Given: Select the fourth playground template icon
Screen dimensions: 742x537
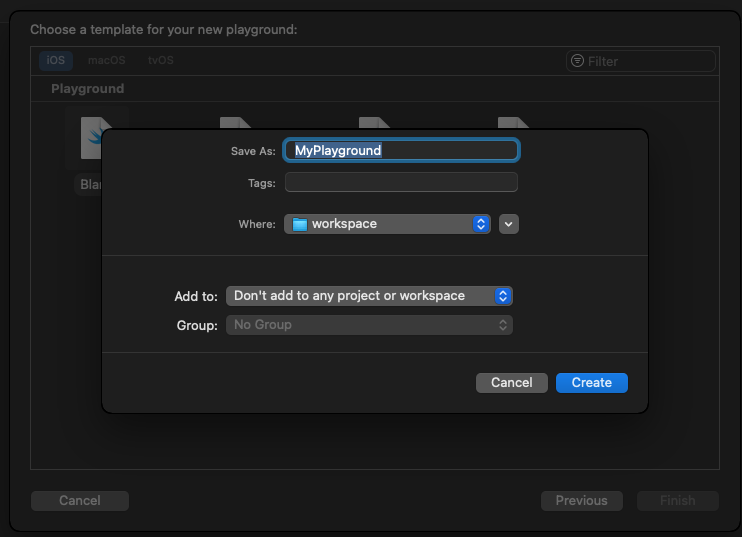Looking at the screenshot, I should 512,122.
